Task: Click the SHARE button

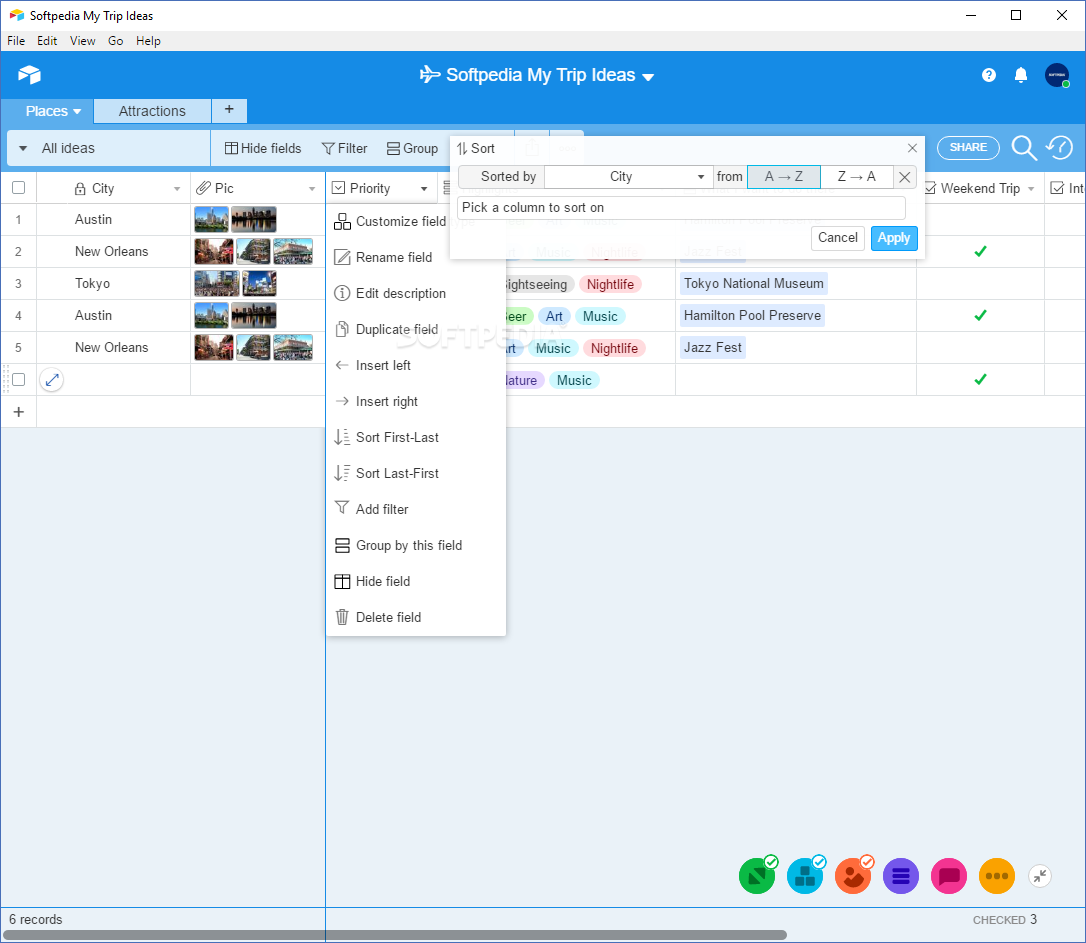Action: tap(968, 147)
